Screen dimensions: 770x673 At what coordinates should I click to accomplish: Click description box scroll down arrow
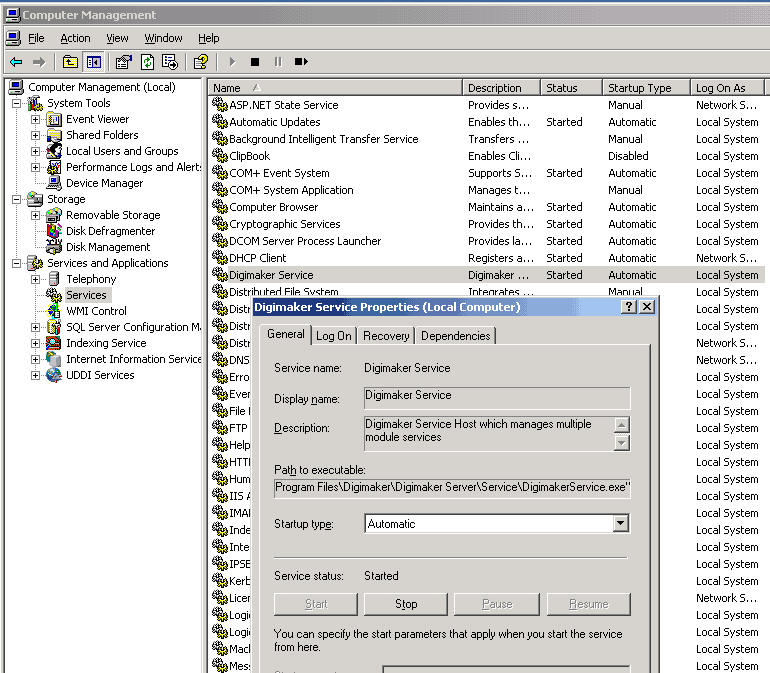click(621, 443)
